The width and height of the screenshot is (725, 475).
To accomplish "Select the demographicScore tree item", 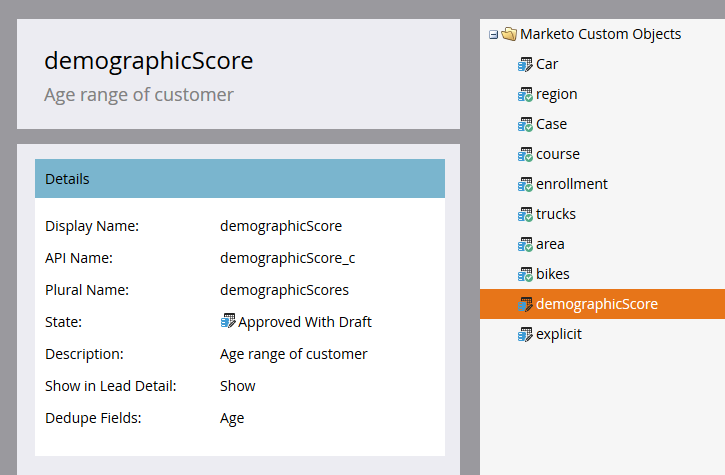I will [596, 304].
